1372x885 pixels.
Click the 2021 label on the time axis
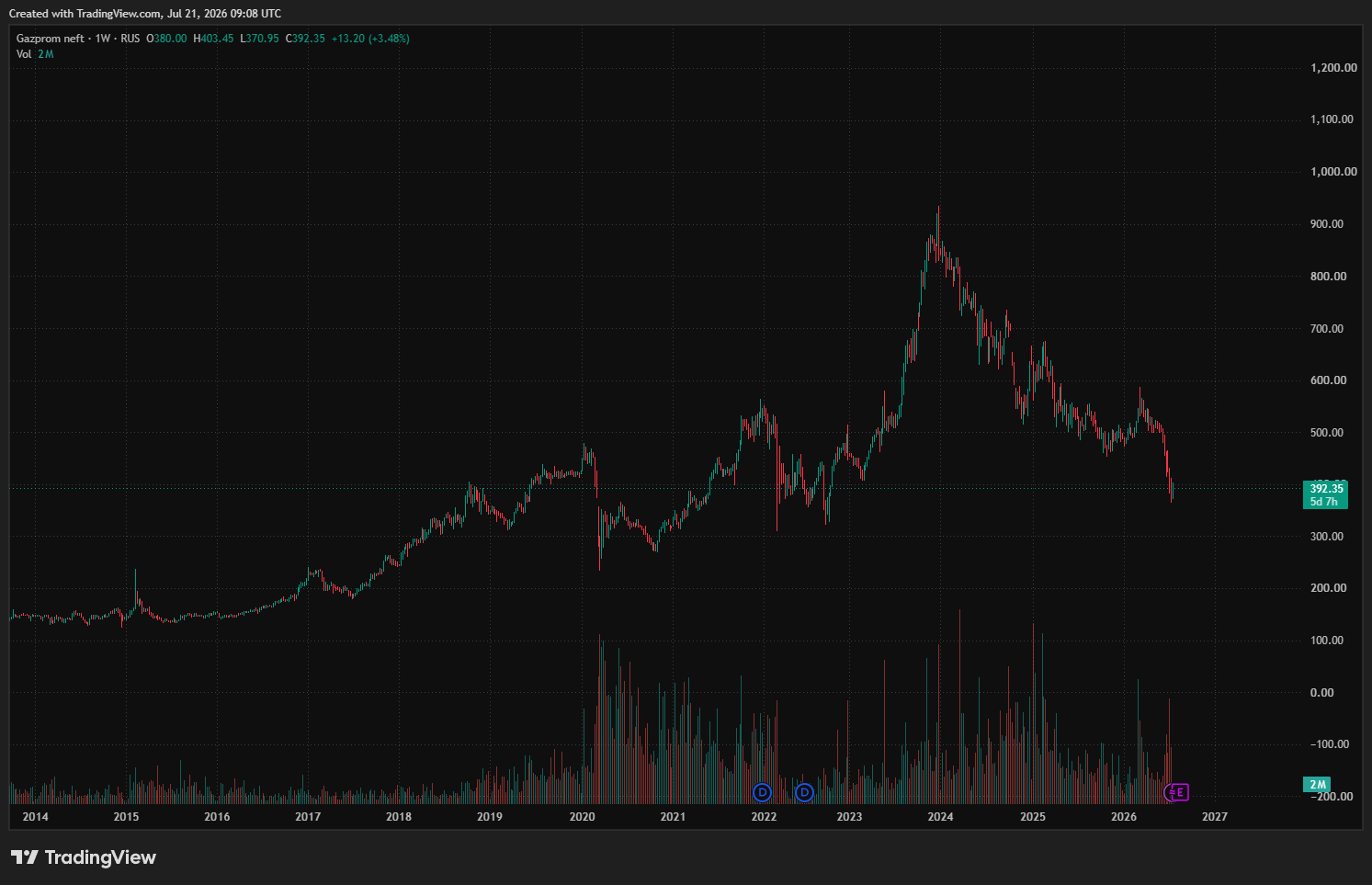pyautogui.click(x=673, y=817)
